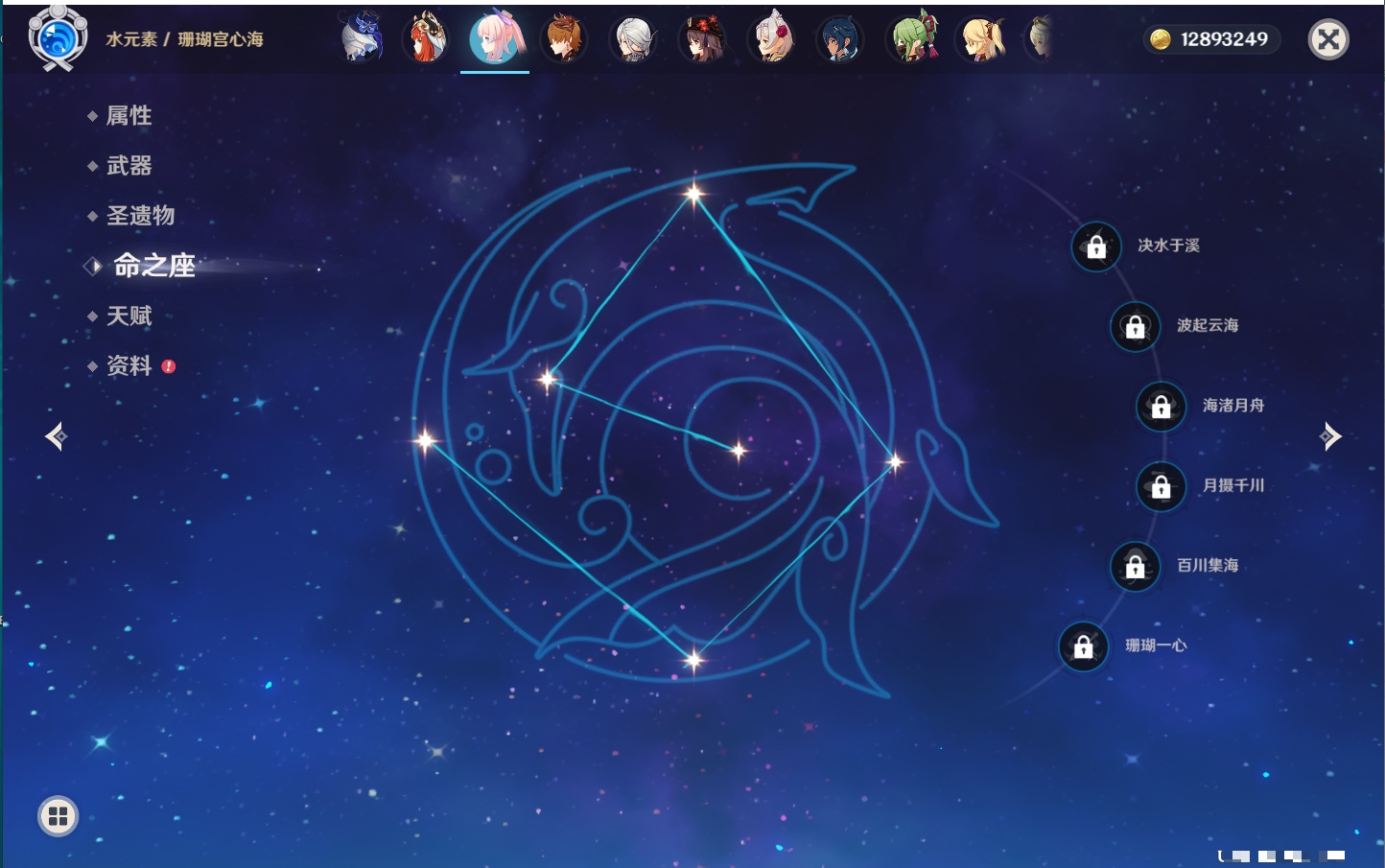Image resolution: width=1385 pixels, height=868 pixels.
Task: Click the lock icon for 决水于溪
Action: pos(1096,246)
